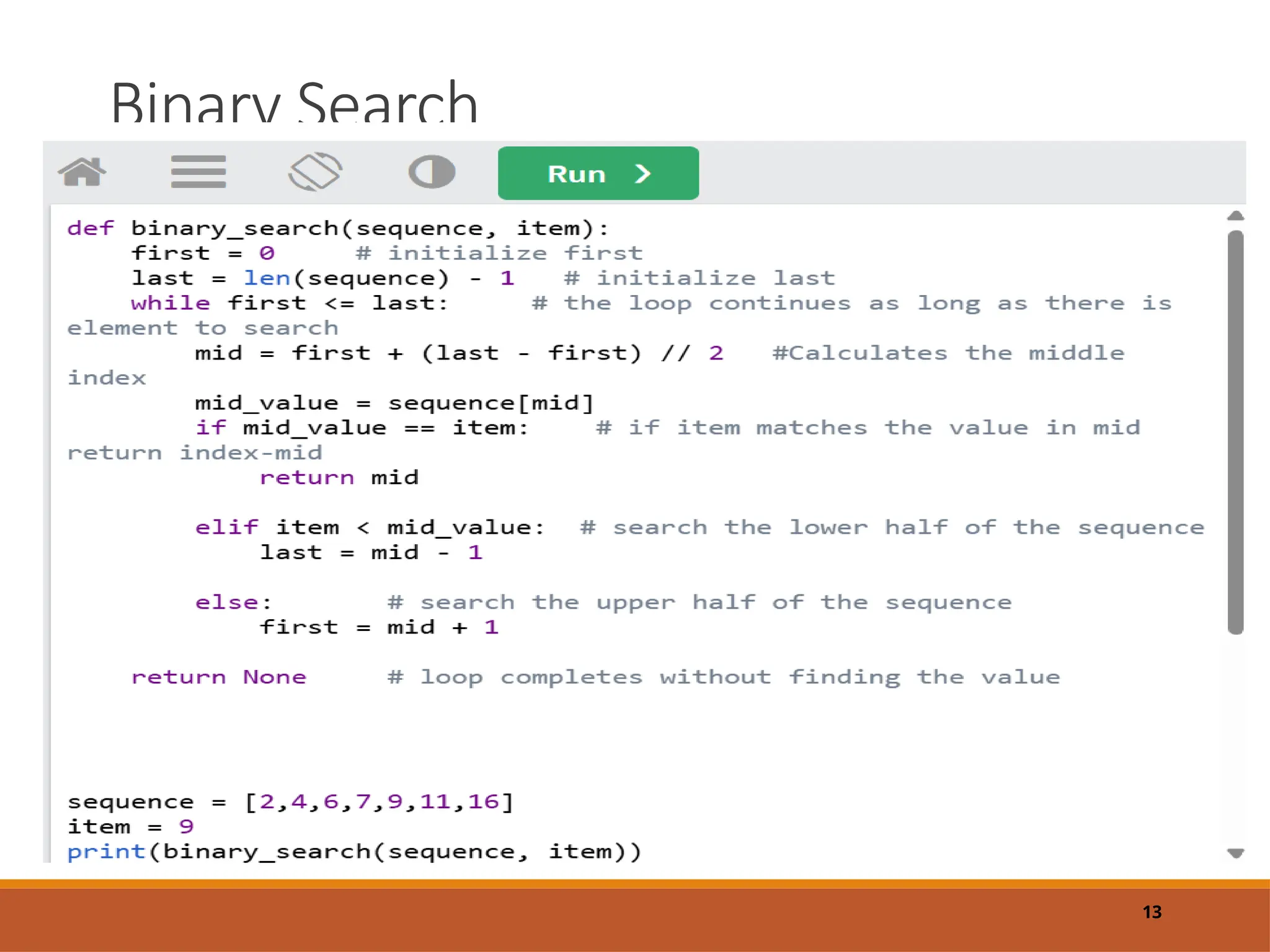Click the scrollbar down arrow

[x=1235, y=853]
